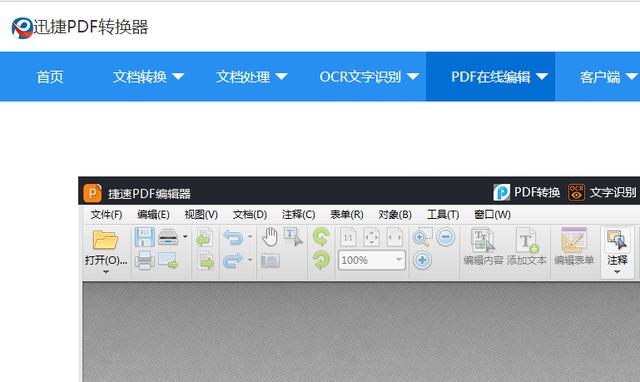The height and width of the screenshot is (382, 640).
Task: Click the PDF转换 button in title bar
Action: coord(527,192)
